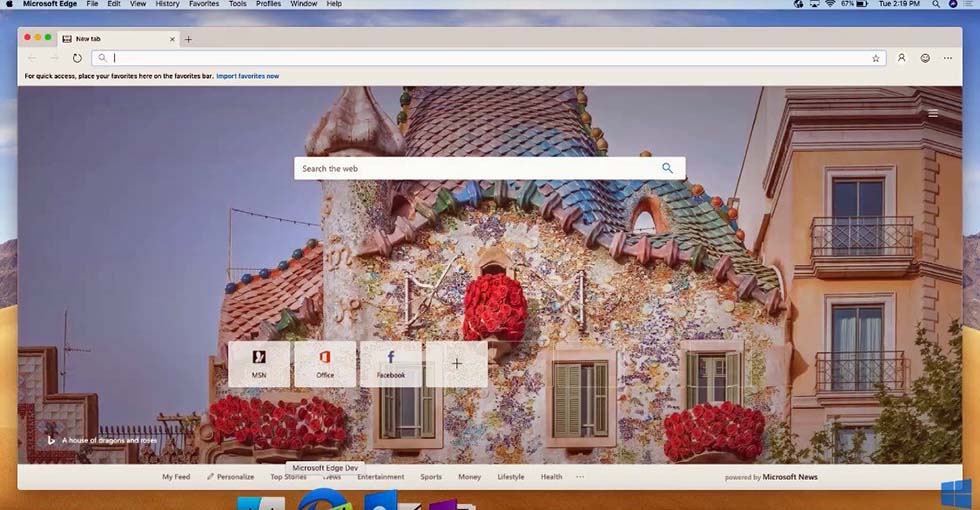This screenshot has width=980, height=510.
Task: Click the battery status icon
Action: pos(861,4)
